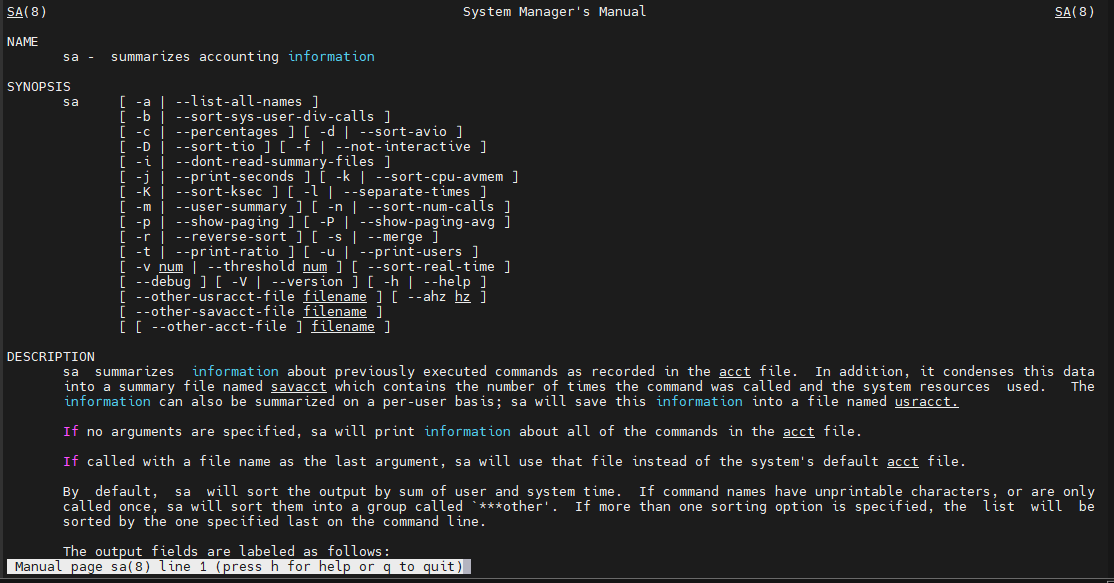Image resolution: width=1114 pixels, height=583 pixels.
Task: Select the --list-all-names option text
Action: coord(239,102)
